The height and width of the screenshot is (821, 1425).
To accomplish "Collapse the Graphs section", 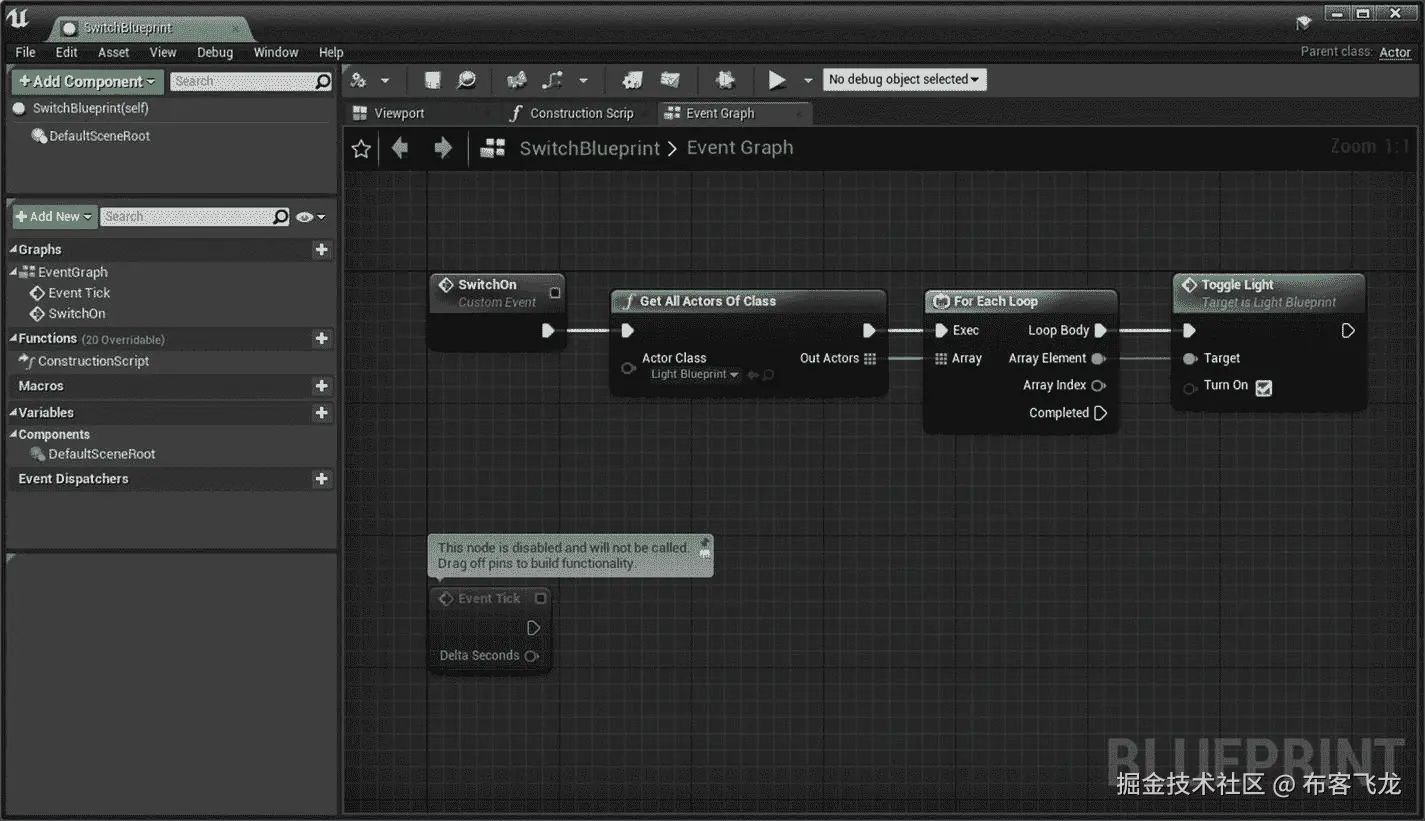I will (x=14, y=250).
